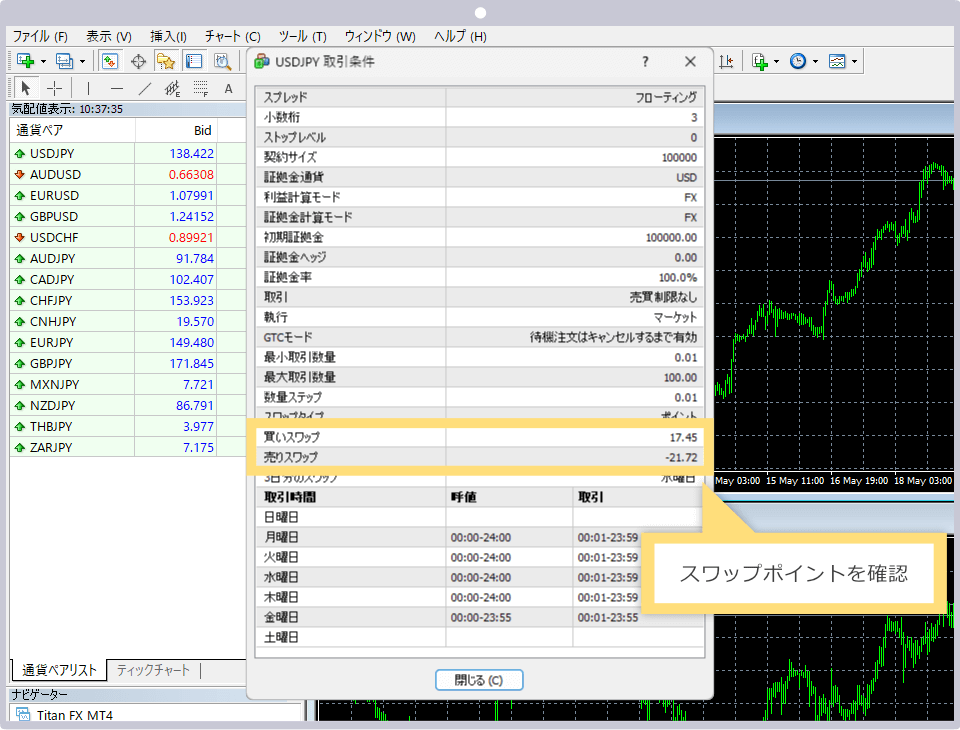Select the Equidistant Channel tool
960x730 pixels.
point(173,89)
